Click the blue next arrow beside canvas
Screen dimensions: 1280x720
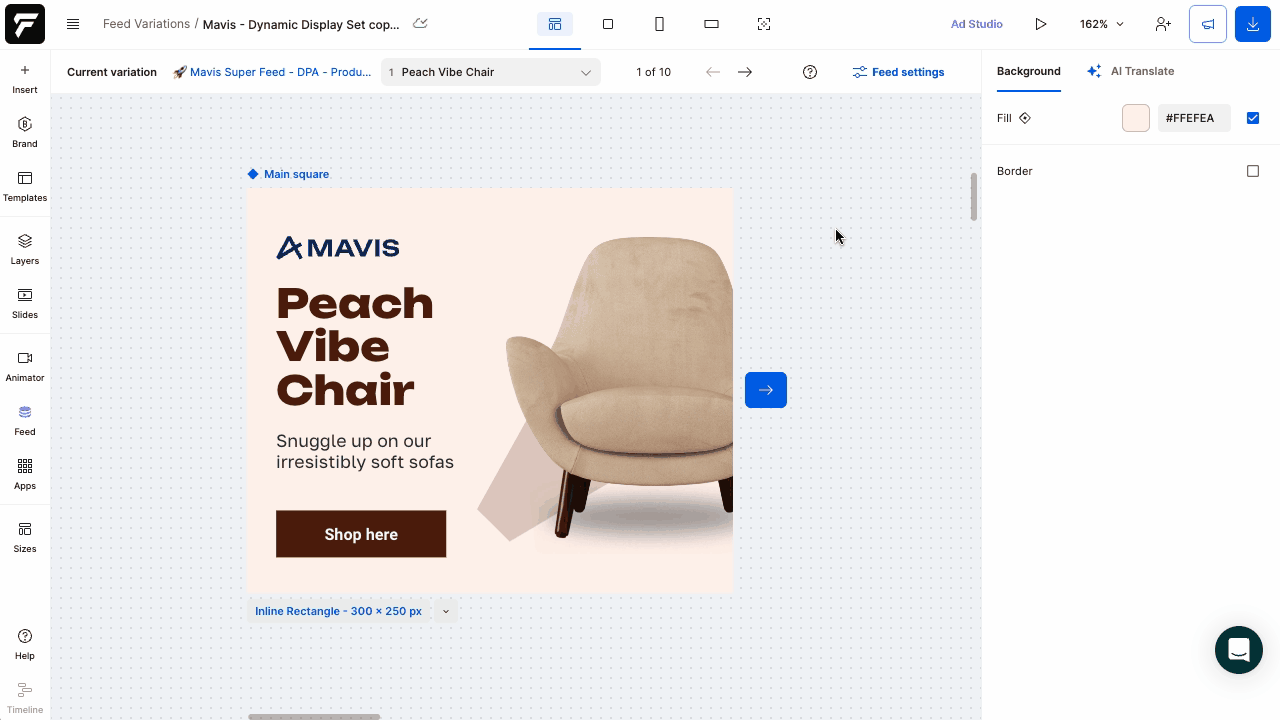[766, 390]
